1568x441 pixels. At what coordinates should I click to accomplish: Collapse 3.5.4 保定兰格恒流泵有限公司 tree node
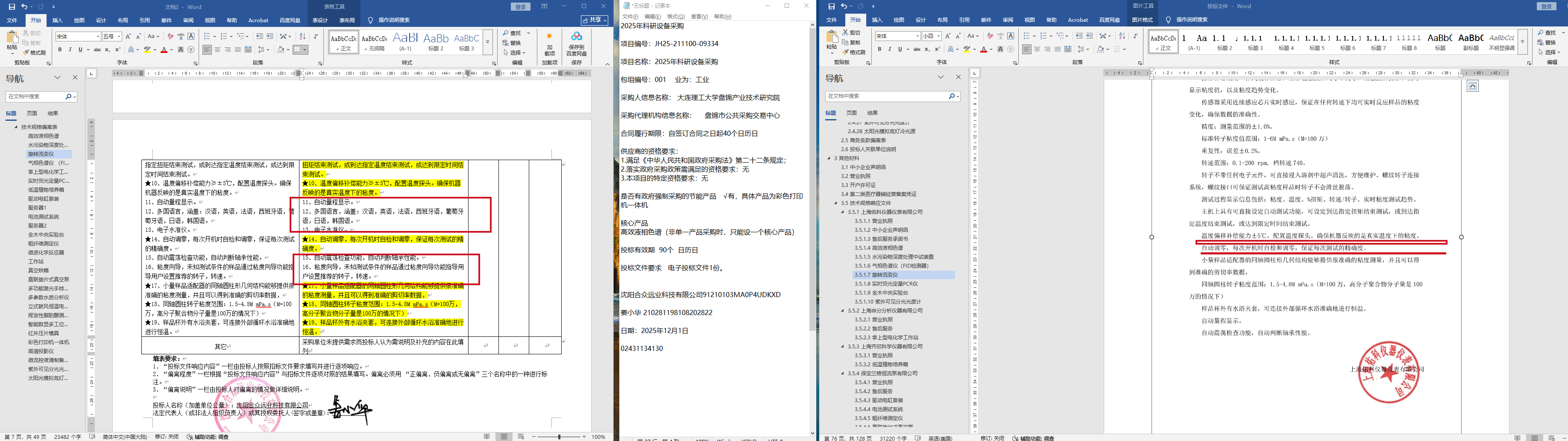(x=843, y=374)
